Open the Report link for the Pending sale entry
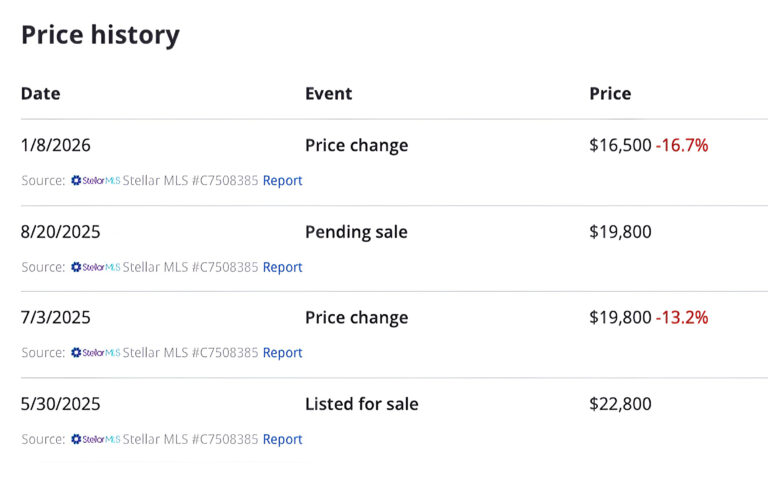The image size is (768, 487). point(282,267)
